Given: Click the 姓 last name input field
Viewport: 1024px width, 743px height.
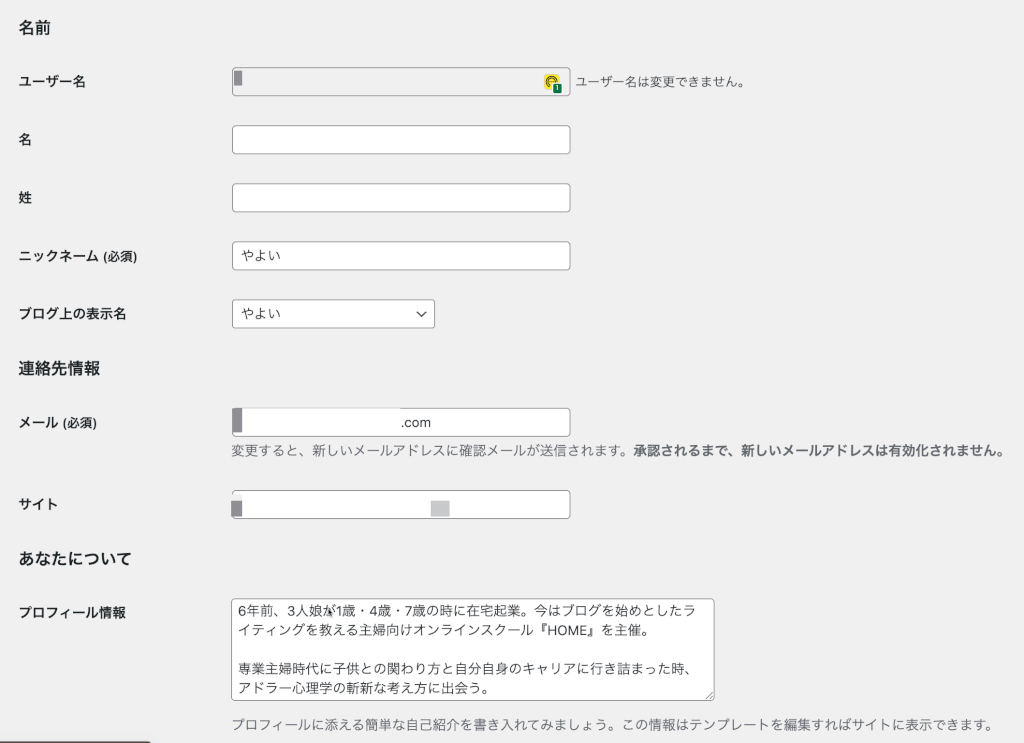Looking at the screenshot, I should [400, 197].
